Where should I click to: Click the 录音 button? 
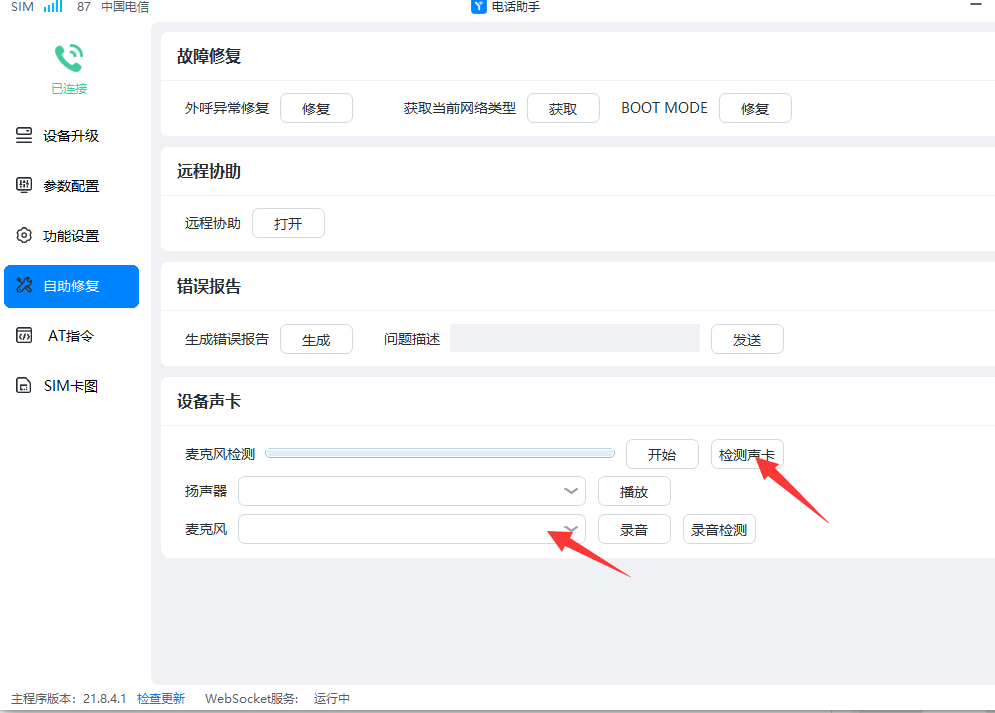click(634, 529)
